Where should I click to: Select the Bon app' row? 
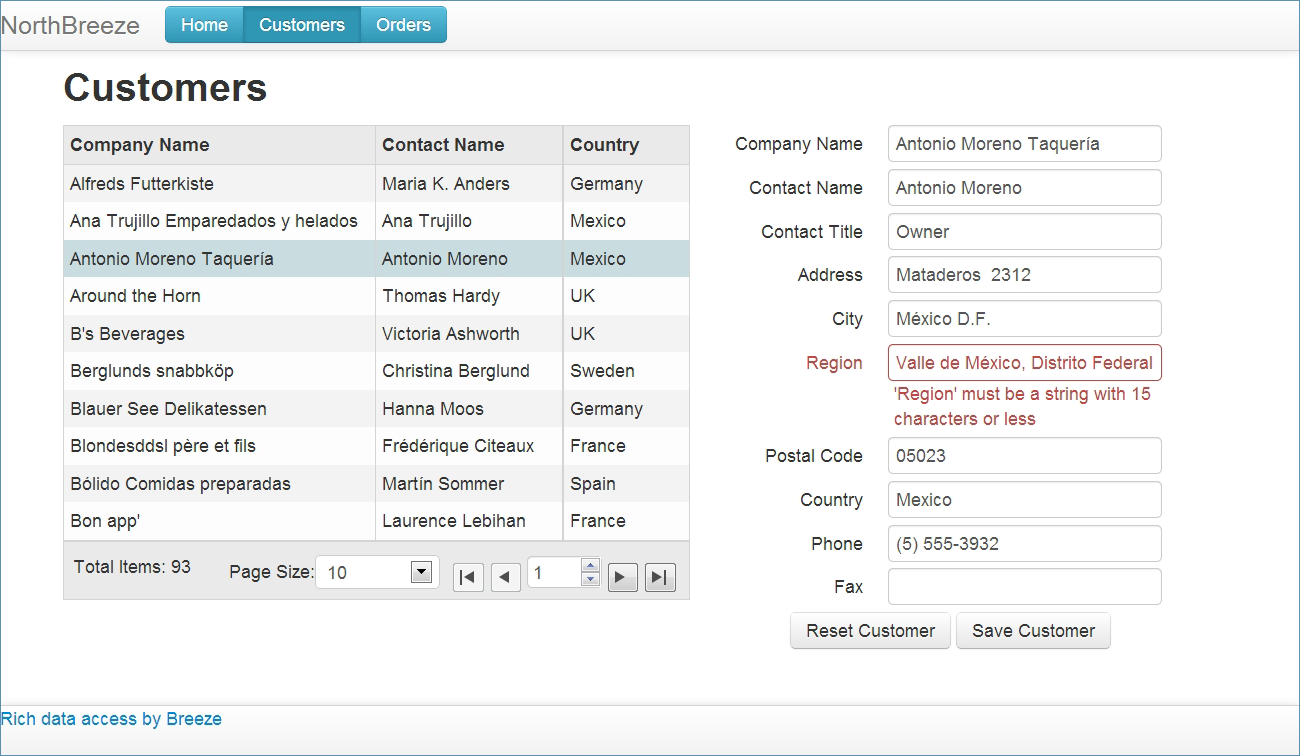pyautogui.click(x=376, y=521)
